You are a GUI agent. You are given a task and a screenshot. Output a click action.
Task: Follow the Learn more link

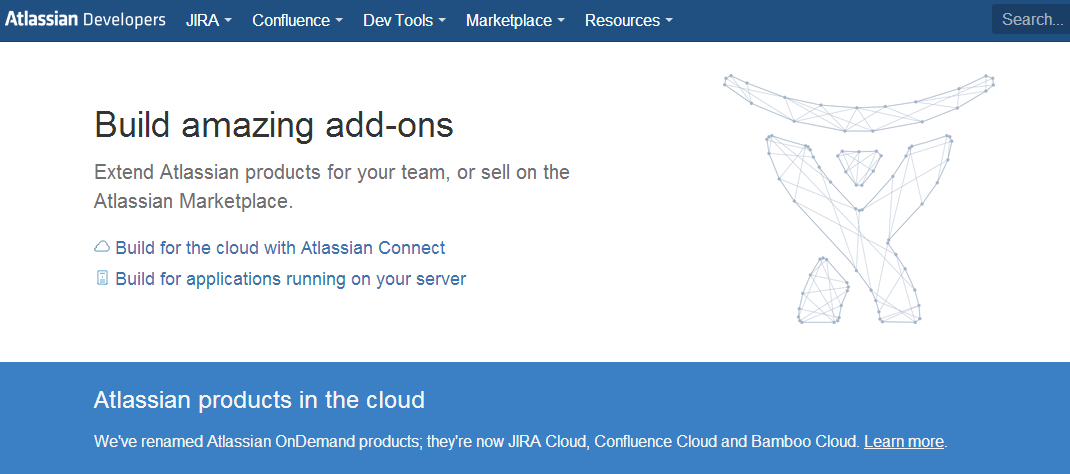tap(903, 441)
